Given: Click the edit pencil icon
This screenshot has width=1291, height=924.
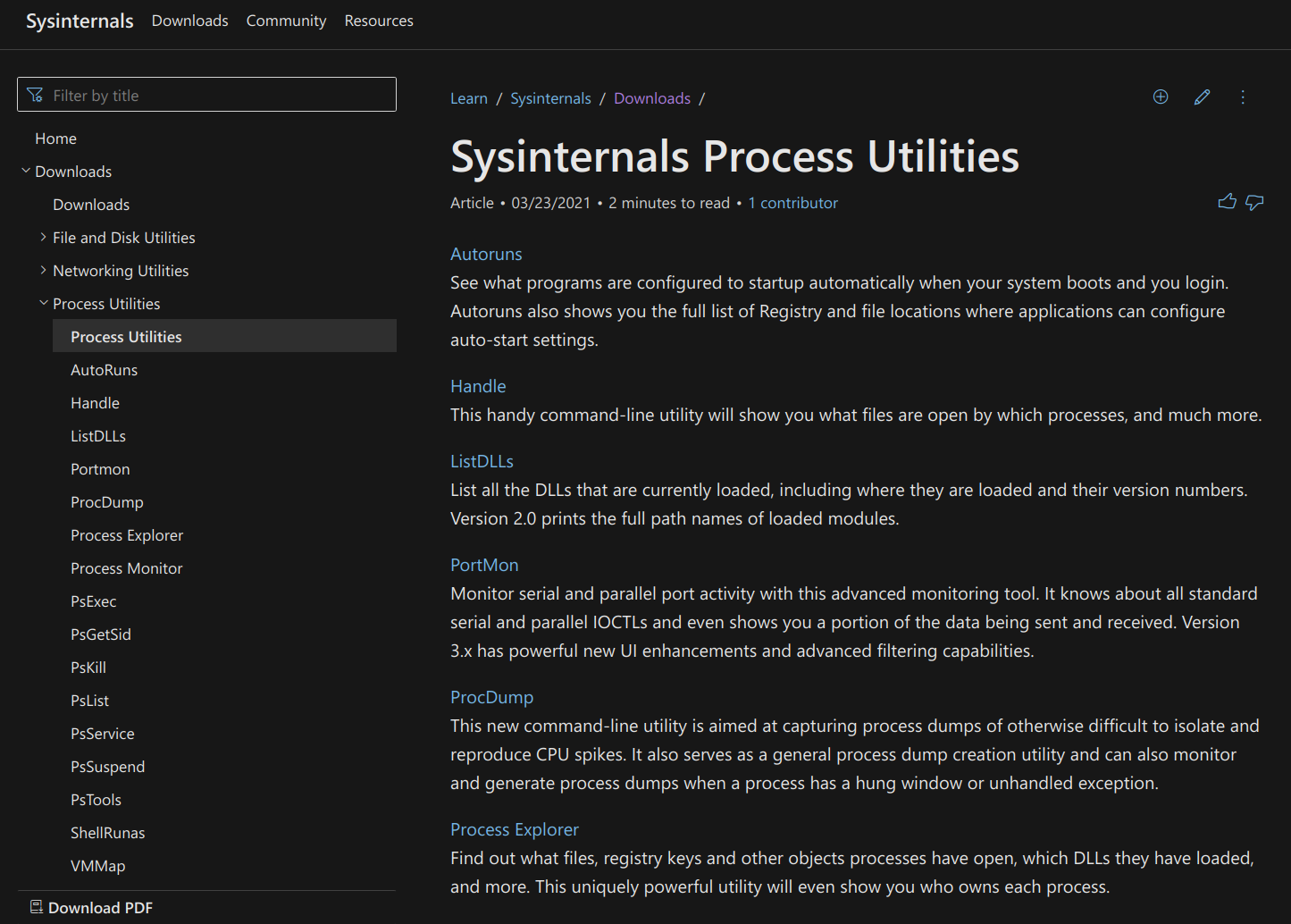Looking at the screenshot, I should tap(1203, 97).
